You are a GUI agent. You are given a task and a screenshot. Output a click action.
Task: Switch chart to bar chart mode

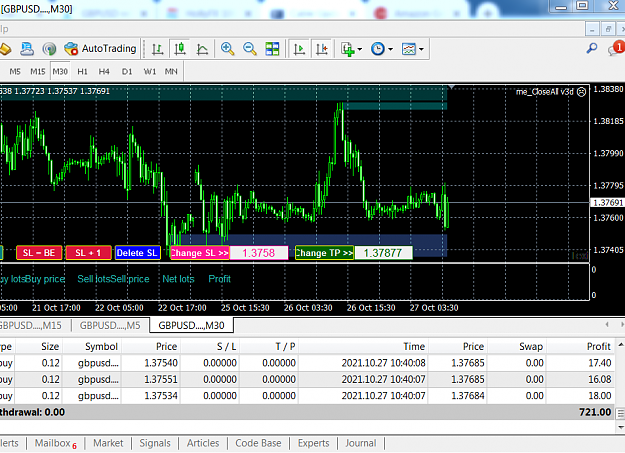pos(158,49)
